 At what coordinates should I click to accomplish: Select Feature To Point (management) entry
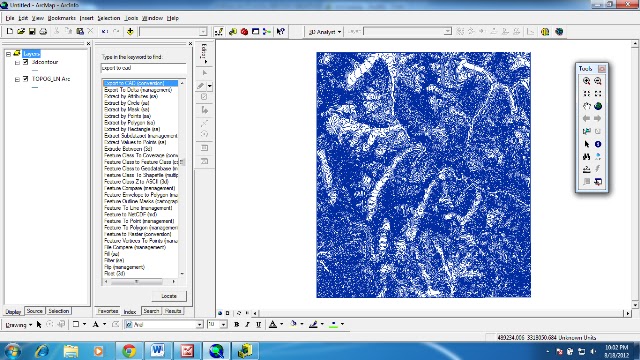(140, 221)
